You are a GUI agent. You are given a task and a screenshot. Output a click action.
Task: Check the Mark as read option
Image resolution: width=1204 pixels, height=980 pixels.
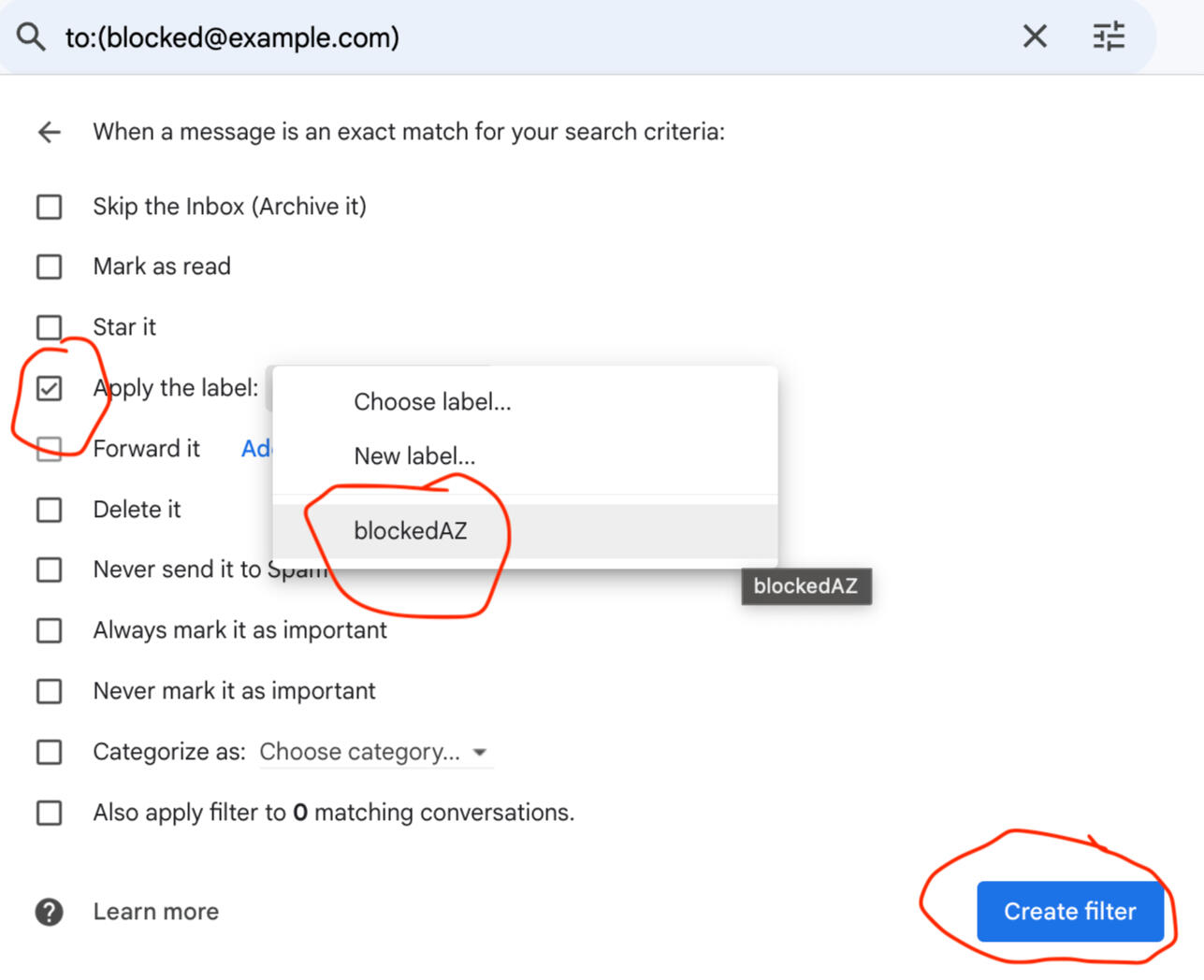click(49, 267)
